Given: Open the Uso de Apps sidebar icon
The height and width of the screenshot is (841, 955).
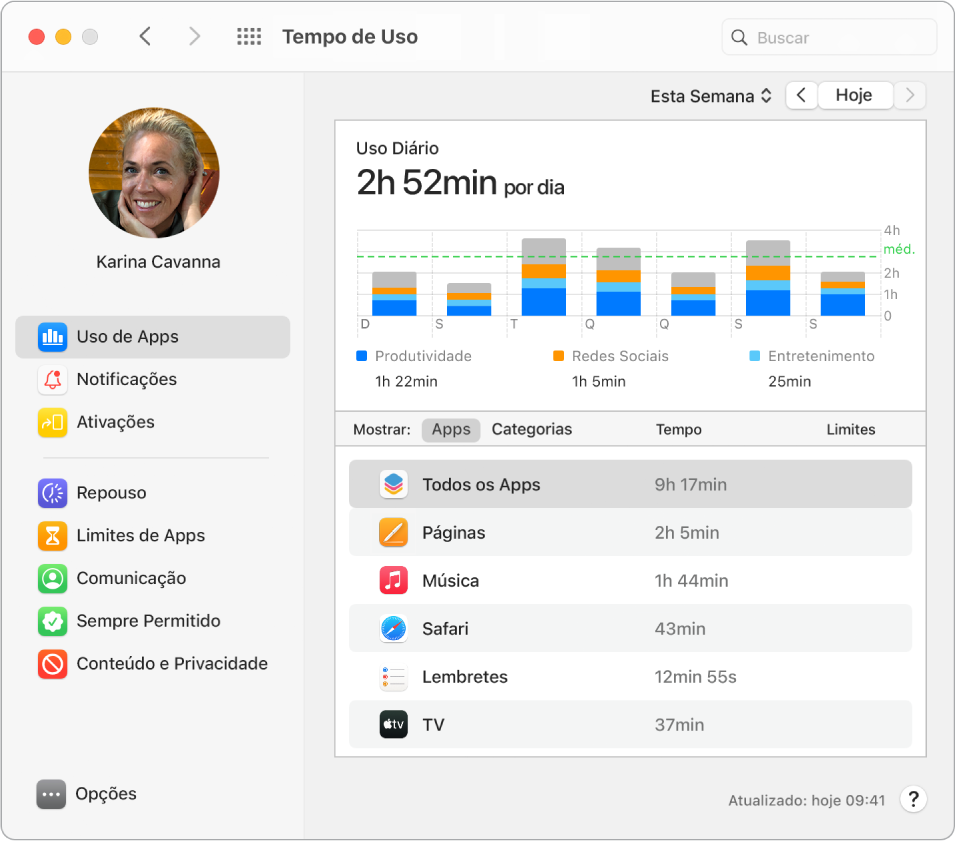Looking at the screenshot, I should pos(52,337).
